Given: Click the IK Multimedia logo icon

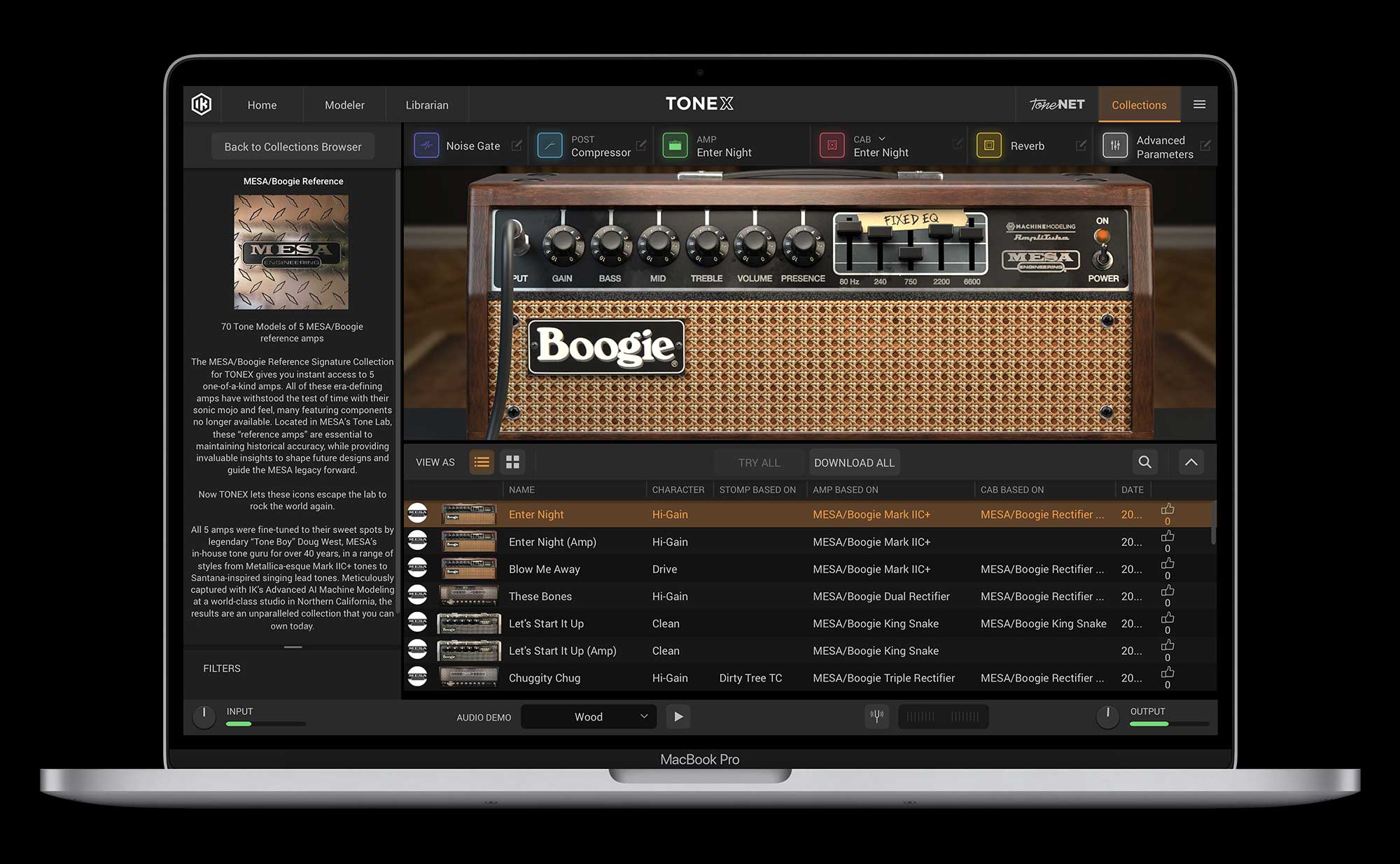Looking at the screenshot, I should [x=202, y=104].
